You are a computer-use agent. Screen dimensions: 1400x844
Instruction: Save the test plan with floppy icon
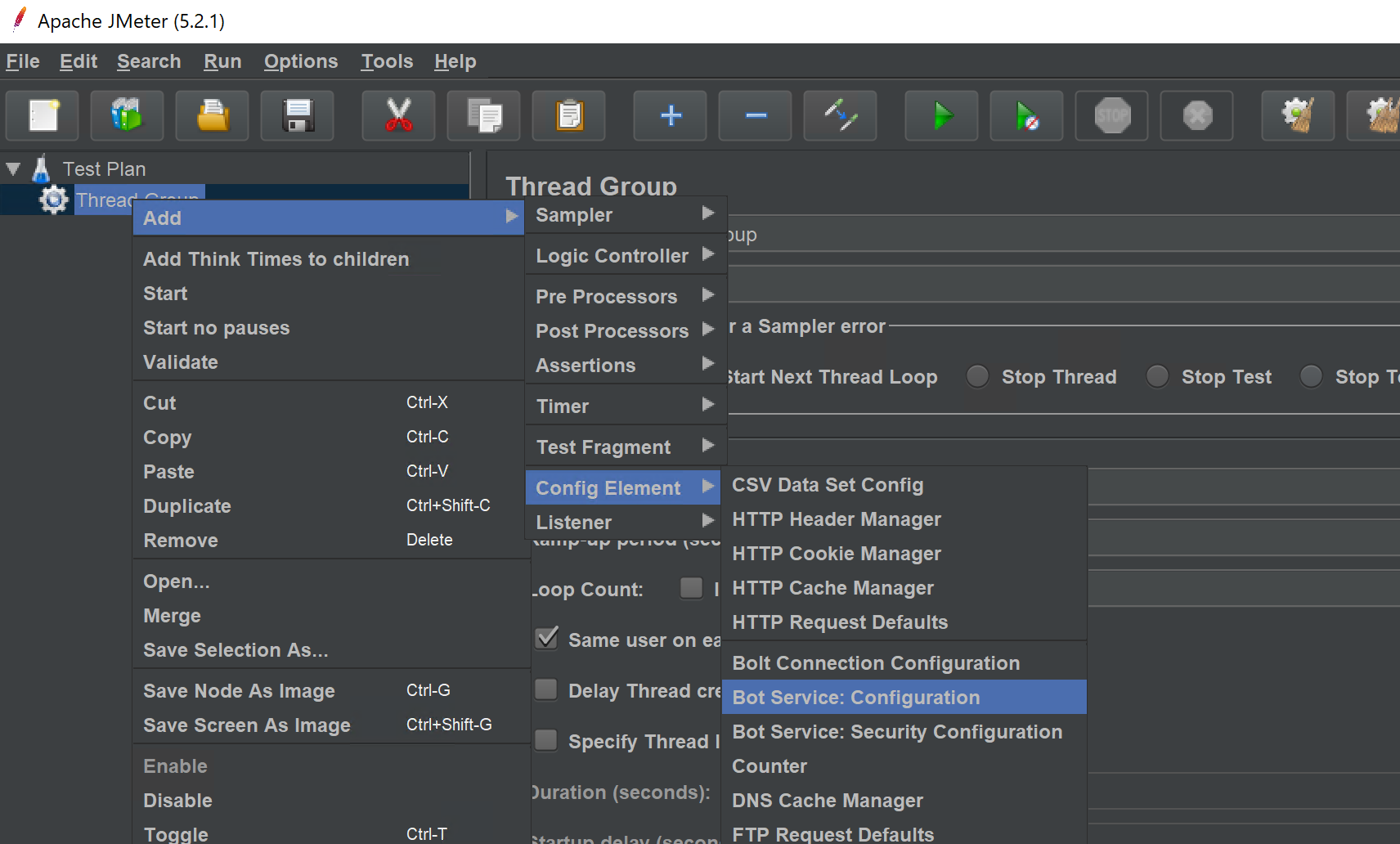coord(298,116)
